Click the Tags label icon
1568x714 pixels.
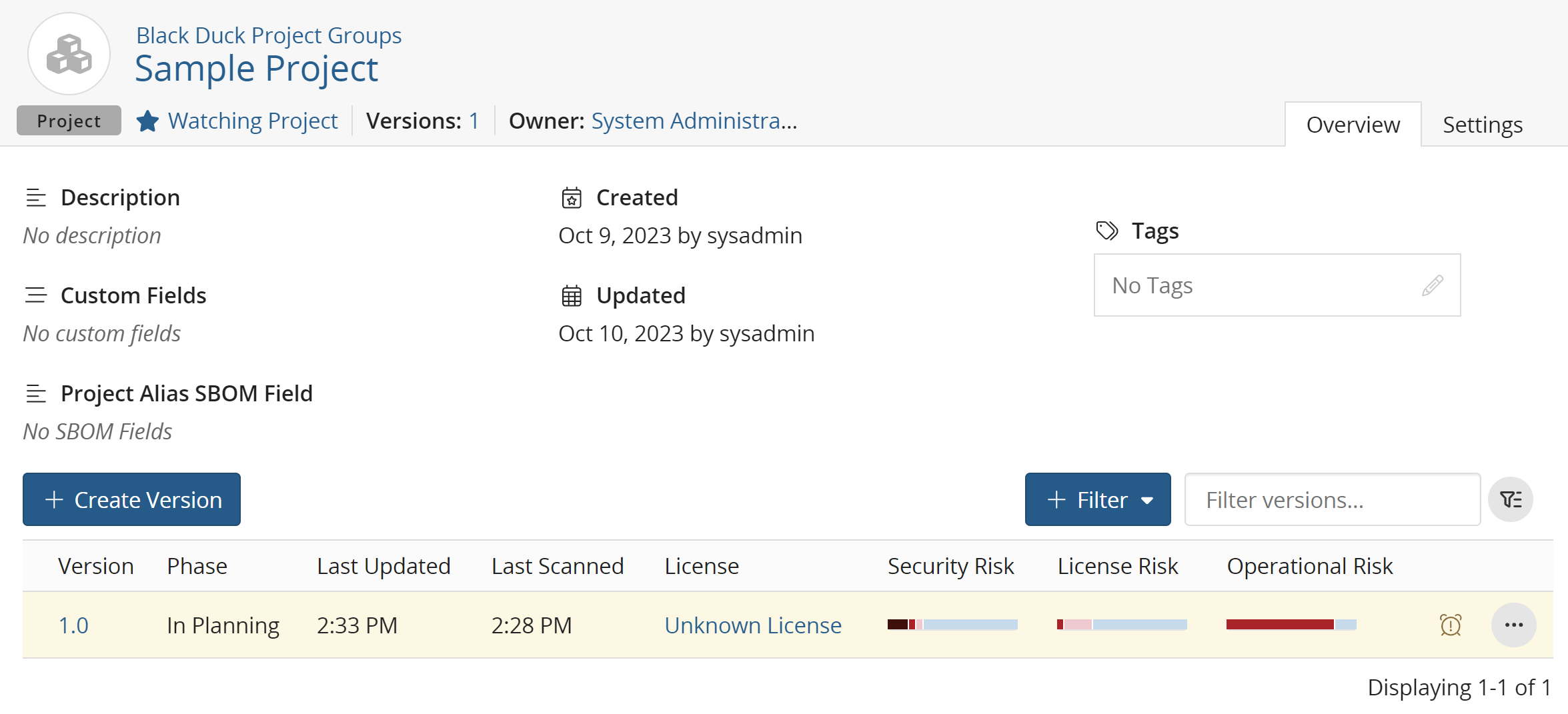point(1107,231)
